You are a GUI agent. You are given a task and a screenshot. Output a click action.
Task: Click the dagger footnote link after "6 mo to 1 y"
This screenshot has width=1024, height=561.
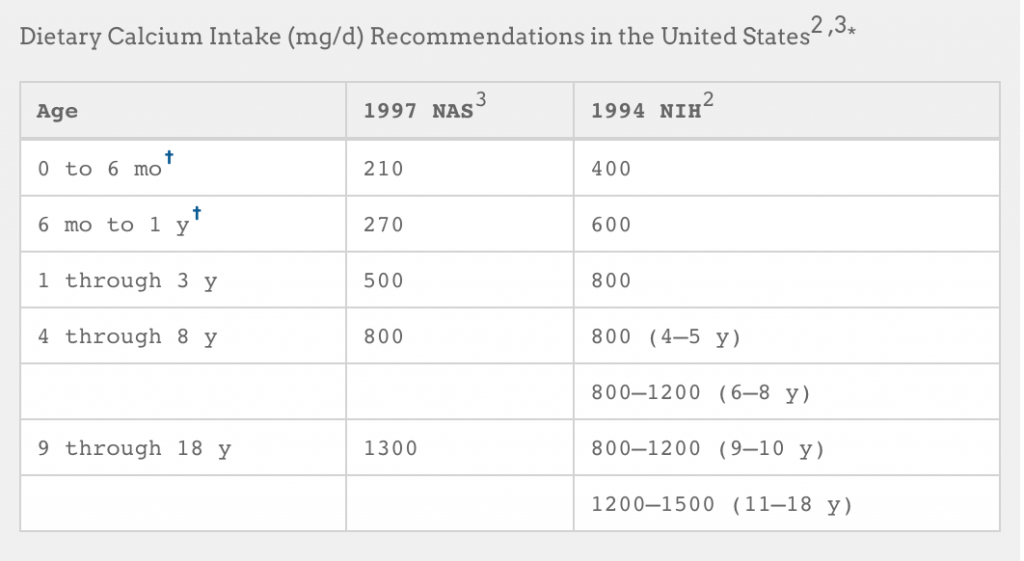click(197, 213)
